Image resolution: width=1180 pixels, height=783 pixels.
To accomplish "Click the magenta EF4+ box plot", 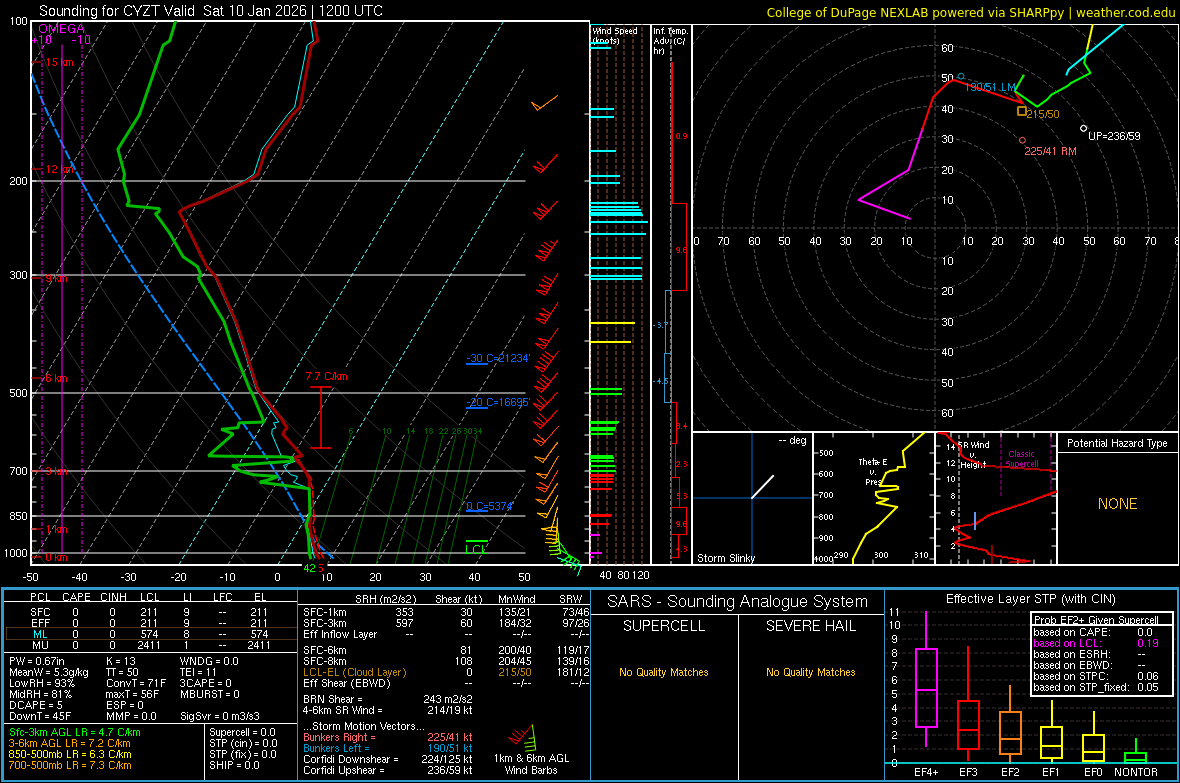I will (x=926, y=679).
